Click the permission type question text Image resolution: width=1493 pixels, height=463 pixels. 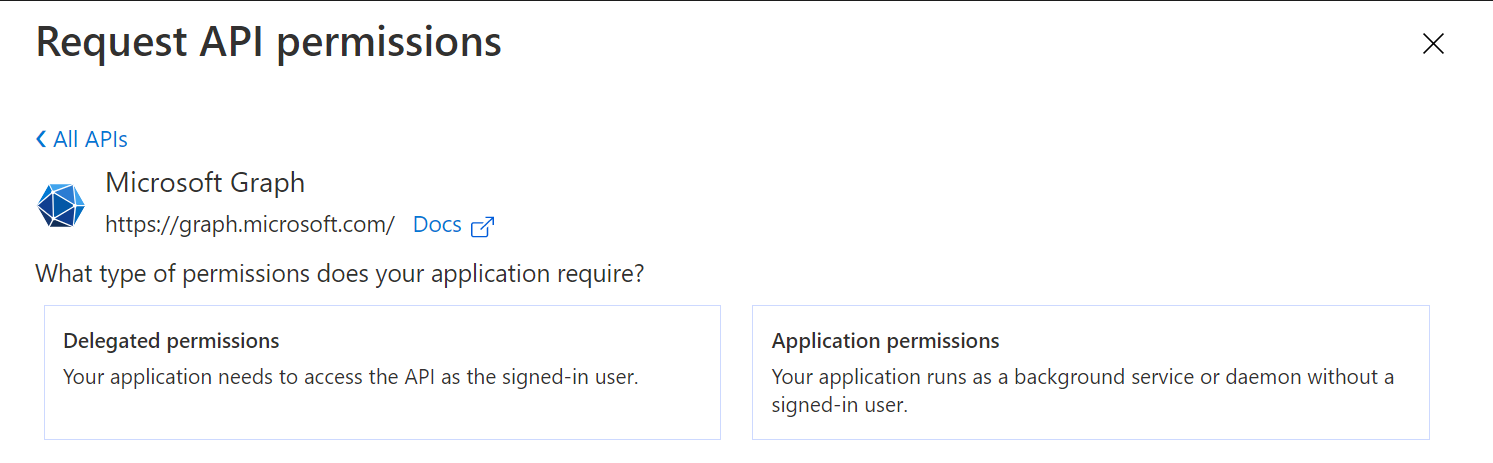[x=339, y=274]
